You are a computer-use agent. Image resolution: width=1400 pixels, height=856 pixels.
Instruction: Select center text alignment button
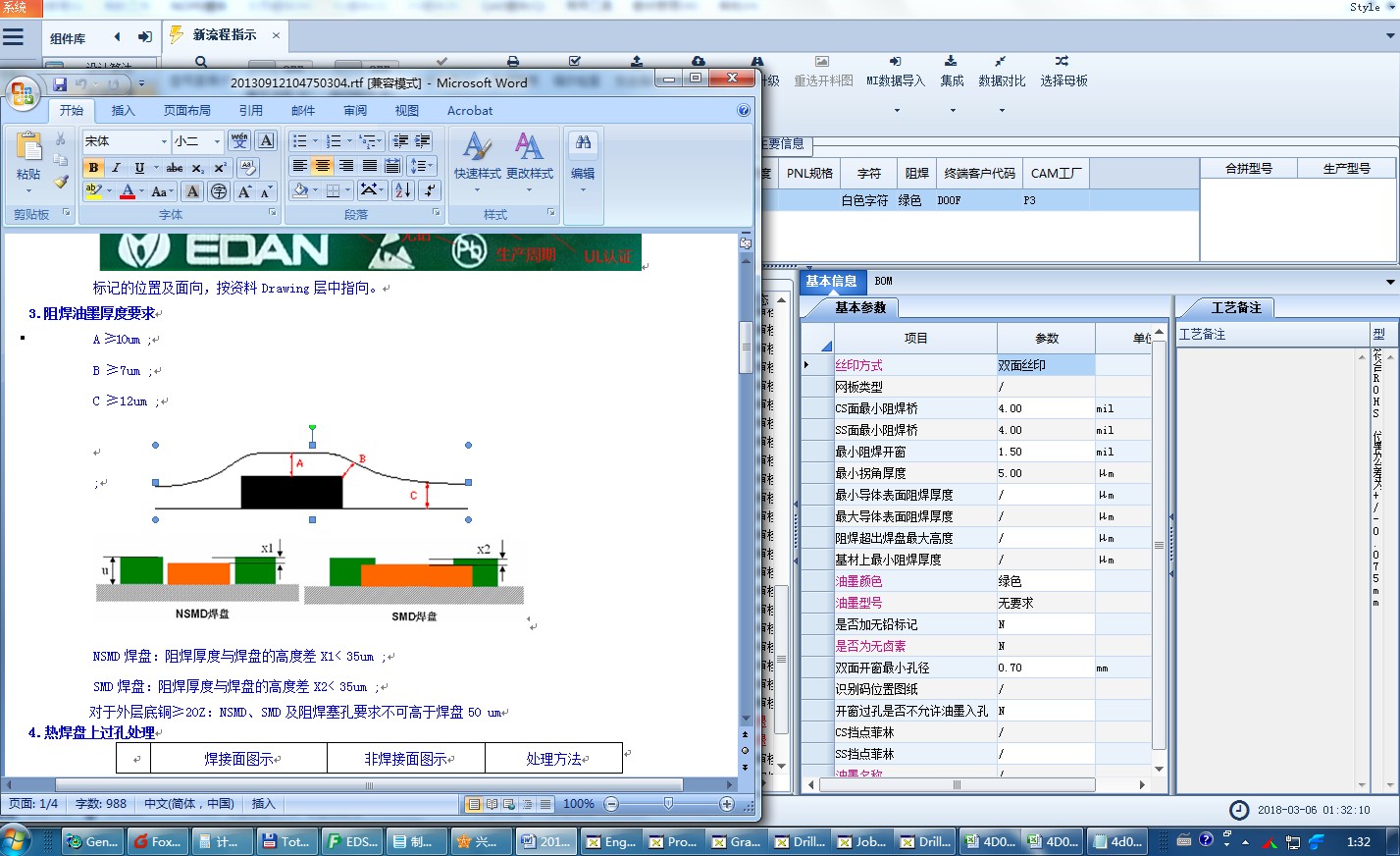[x=323, y=166]
